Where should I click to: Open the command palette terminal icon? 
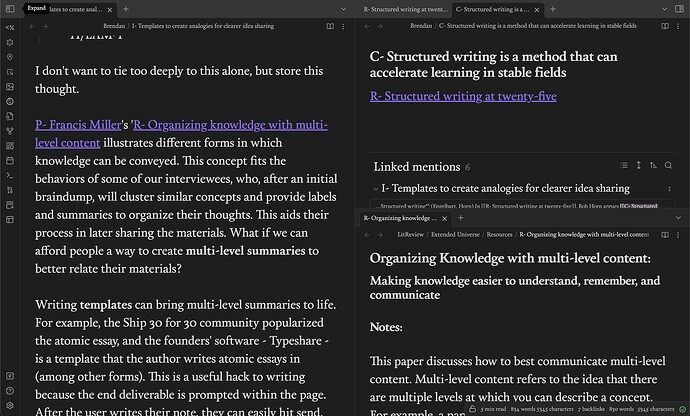10,175
